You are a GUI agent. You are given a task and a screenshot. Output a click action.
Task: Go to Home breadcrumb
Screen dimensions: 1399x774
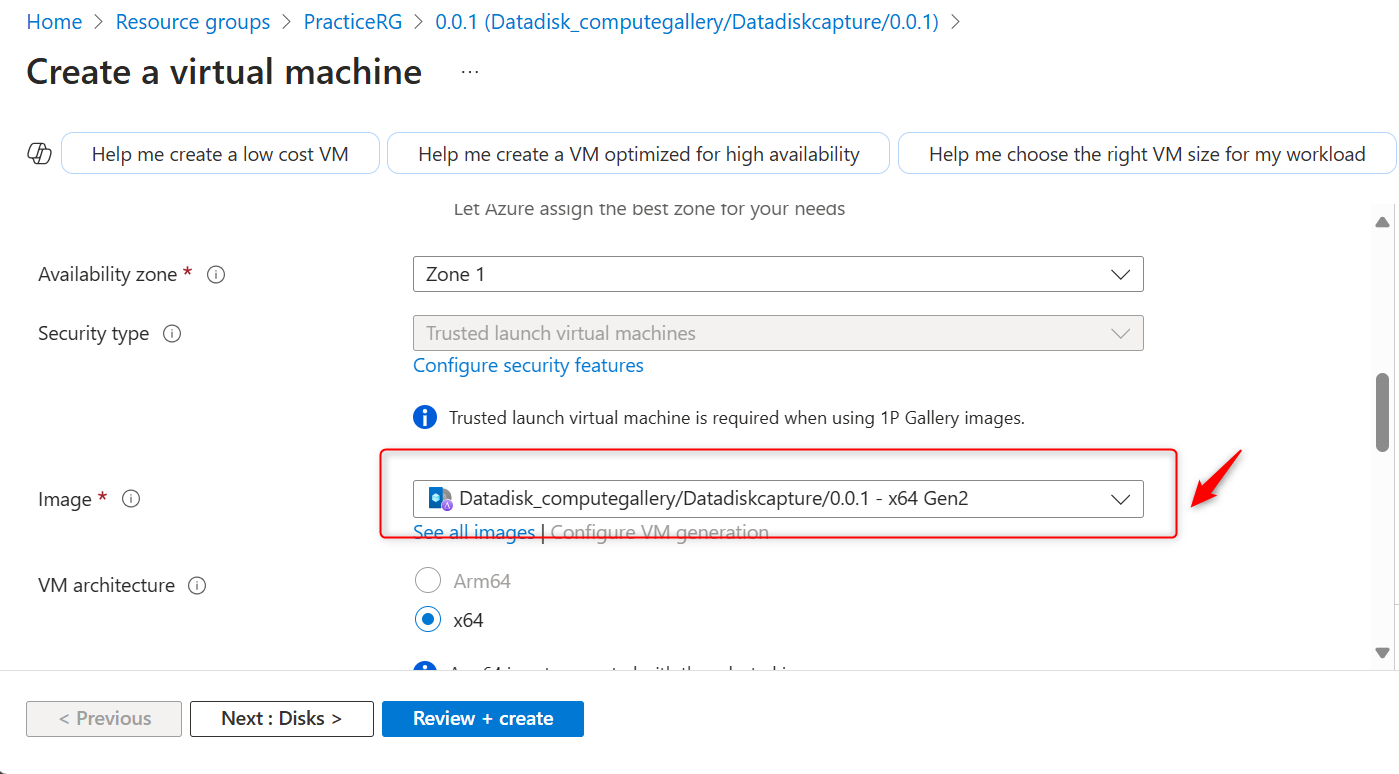[x=54, y=22]
